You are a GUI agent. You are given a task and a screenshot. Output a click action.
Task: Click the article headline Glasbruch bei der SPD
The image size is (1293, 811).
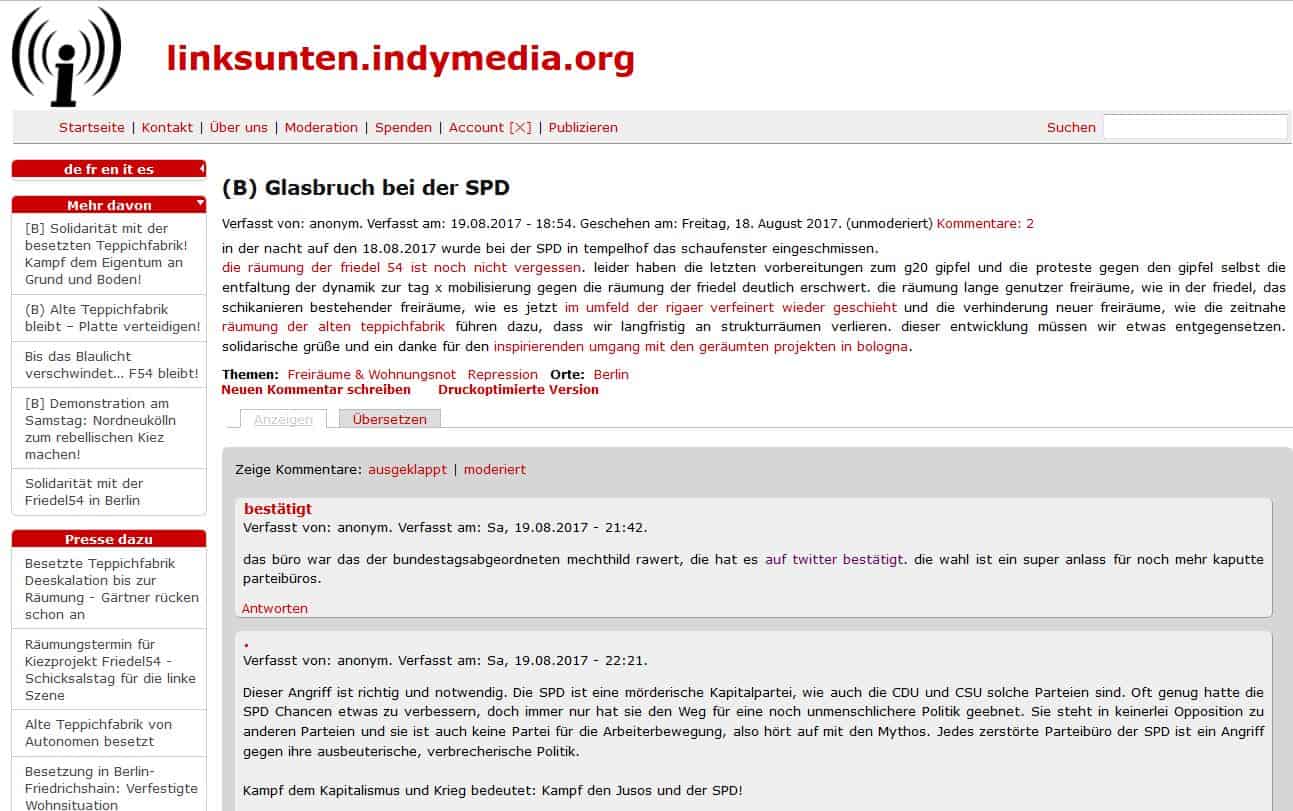pyautogui.click(x=366, y=188)
